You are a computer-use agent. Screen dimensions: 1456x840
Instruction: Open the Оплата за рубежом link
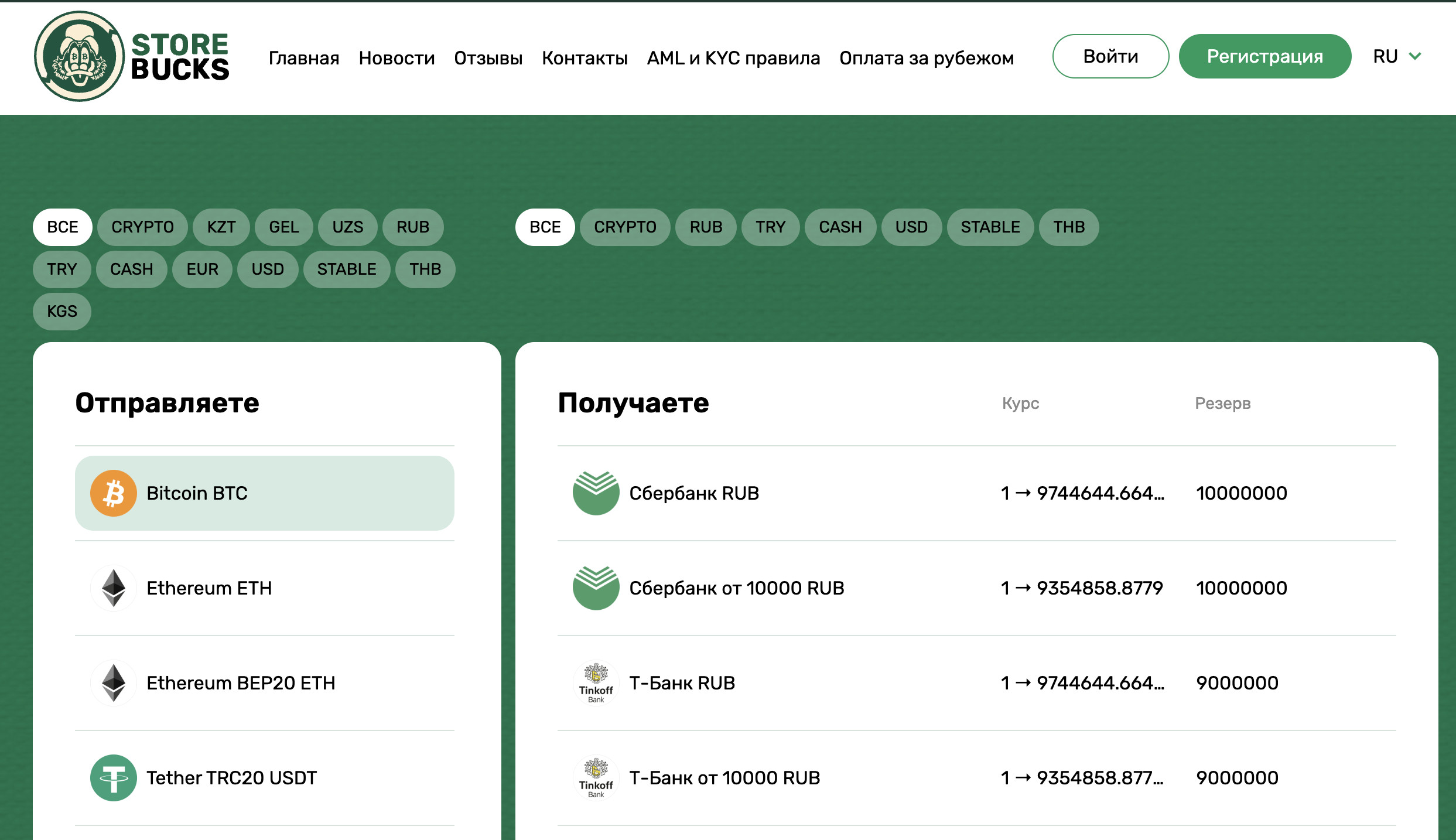(927, 58)
